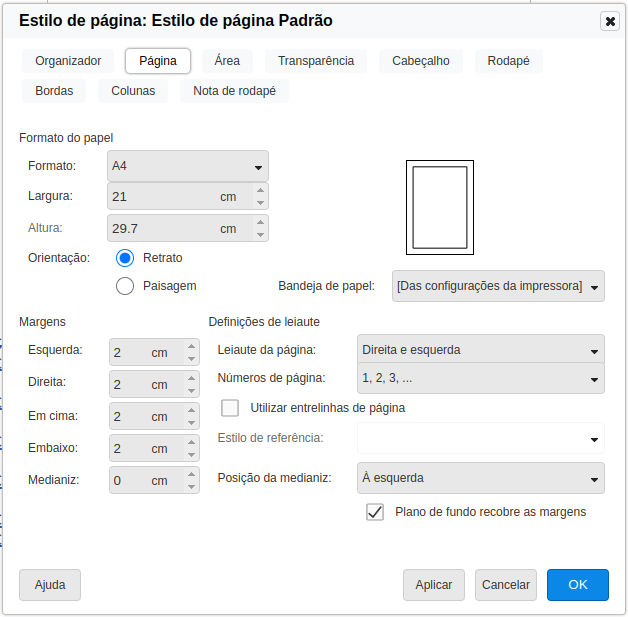Increase the Largura width value

[260, 191]
